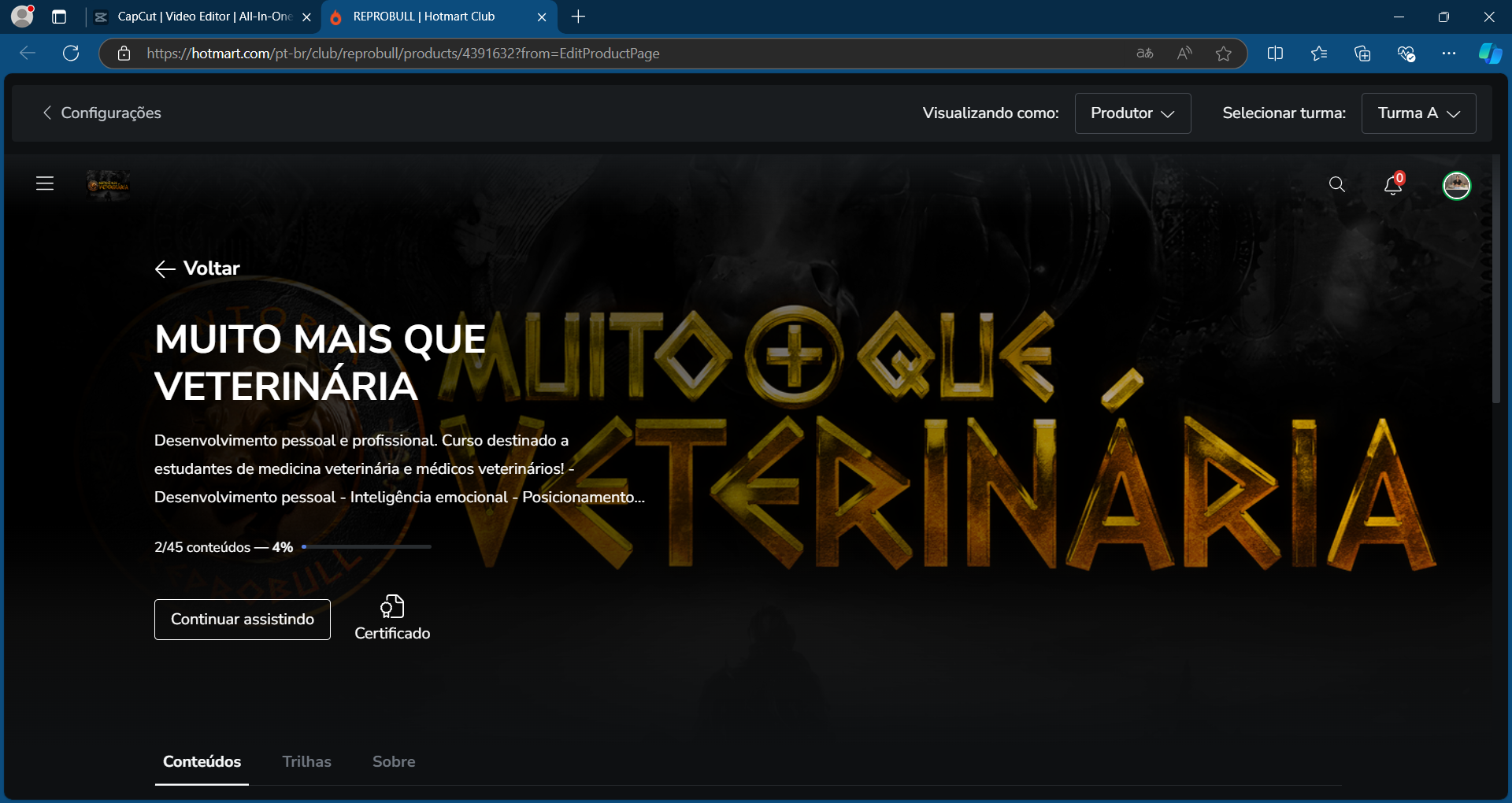Open the hamburger navigation menu
The width and height of the screenshot is (1512, 803).
45,184
